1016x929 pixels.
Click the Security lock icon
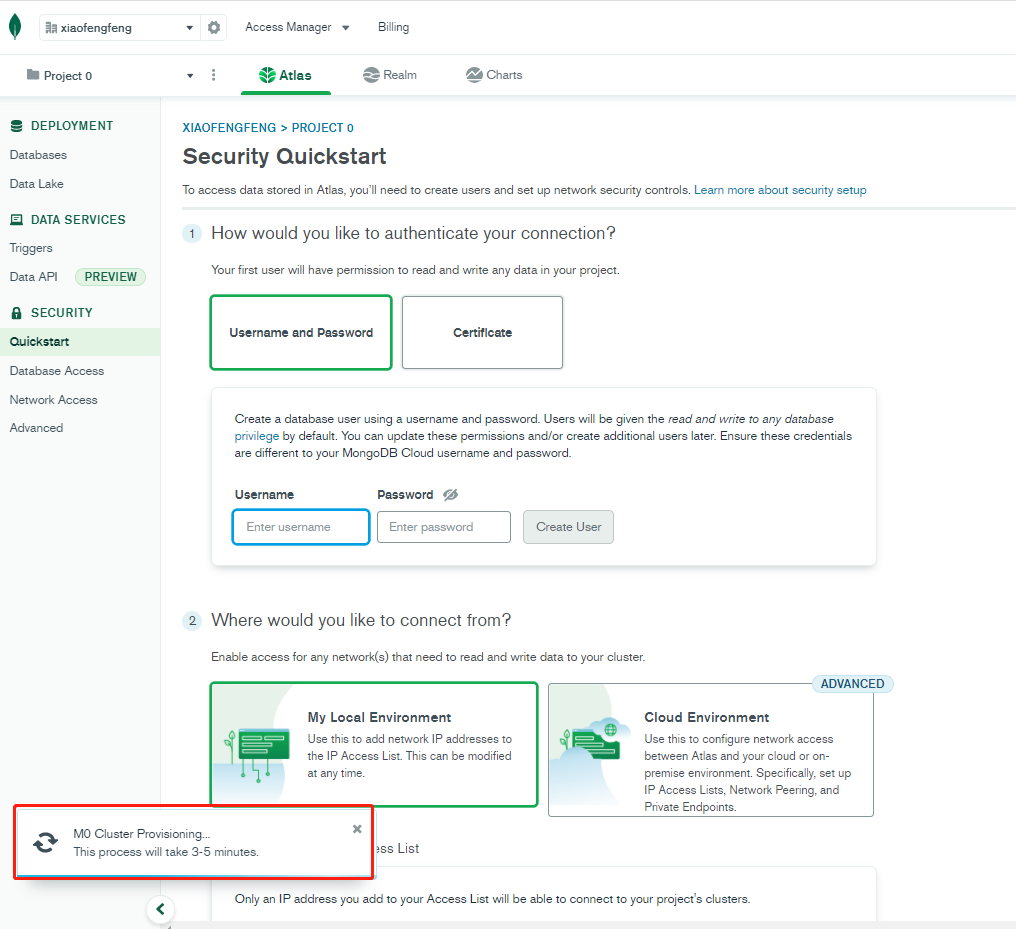click(x=17, y=313)
